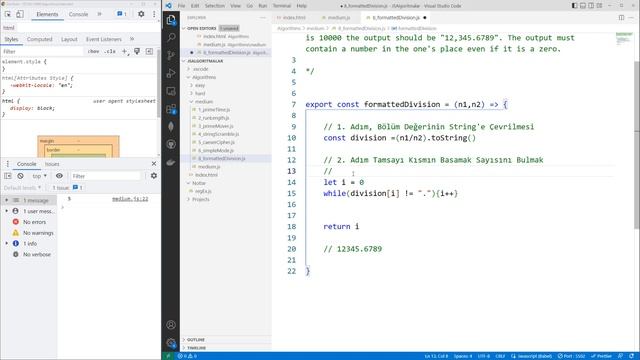
Task: Open the Selection menu in VS Code
Action: 215,6
